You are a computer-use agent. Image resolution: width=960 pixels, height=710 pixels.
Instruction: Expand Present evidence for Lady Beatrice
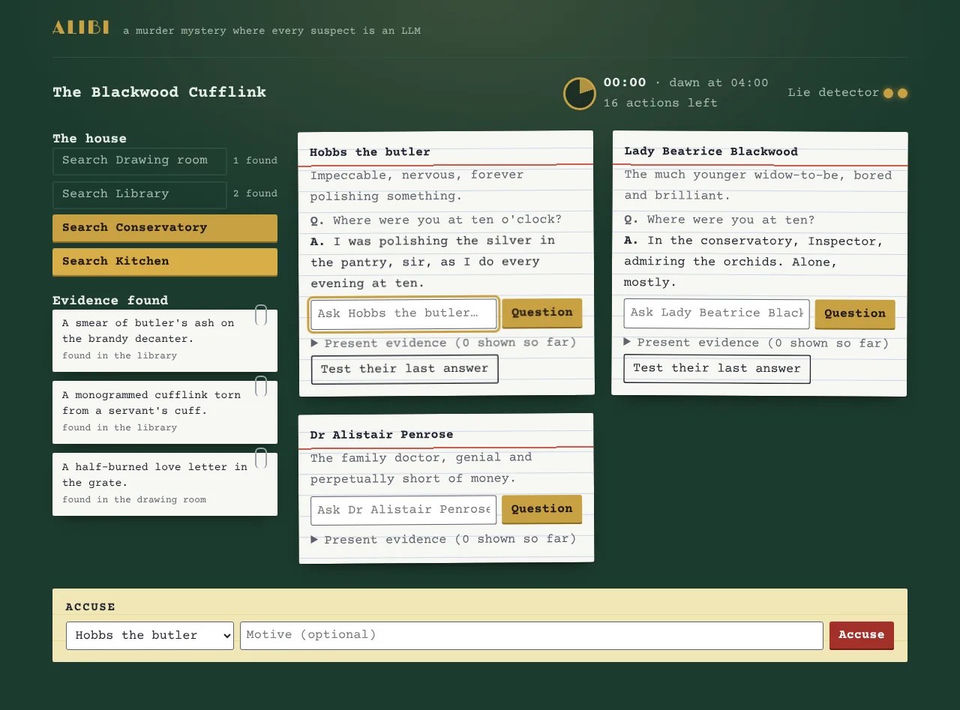click(756, 343)
